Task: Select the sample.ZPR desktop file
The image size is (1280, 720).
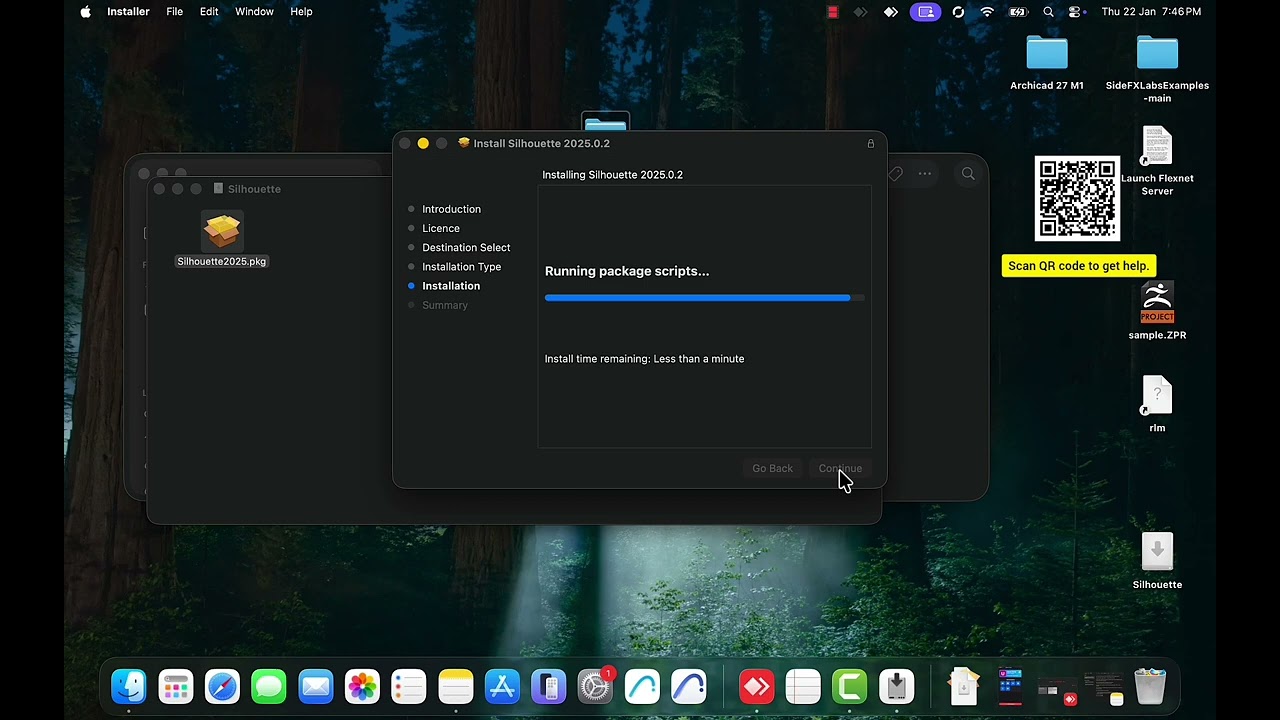Action: (x=1157, y=311)
